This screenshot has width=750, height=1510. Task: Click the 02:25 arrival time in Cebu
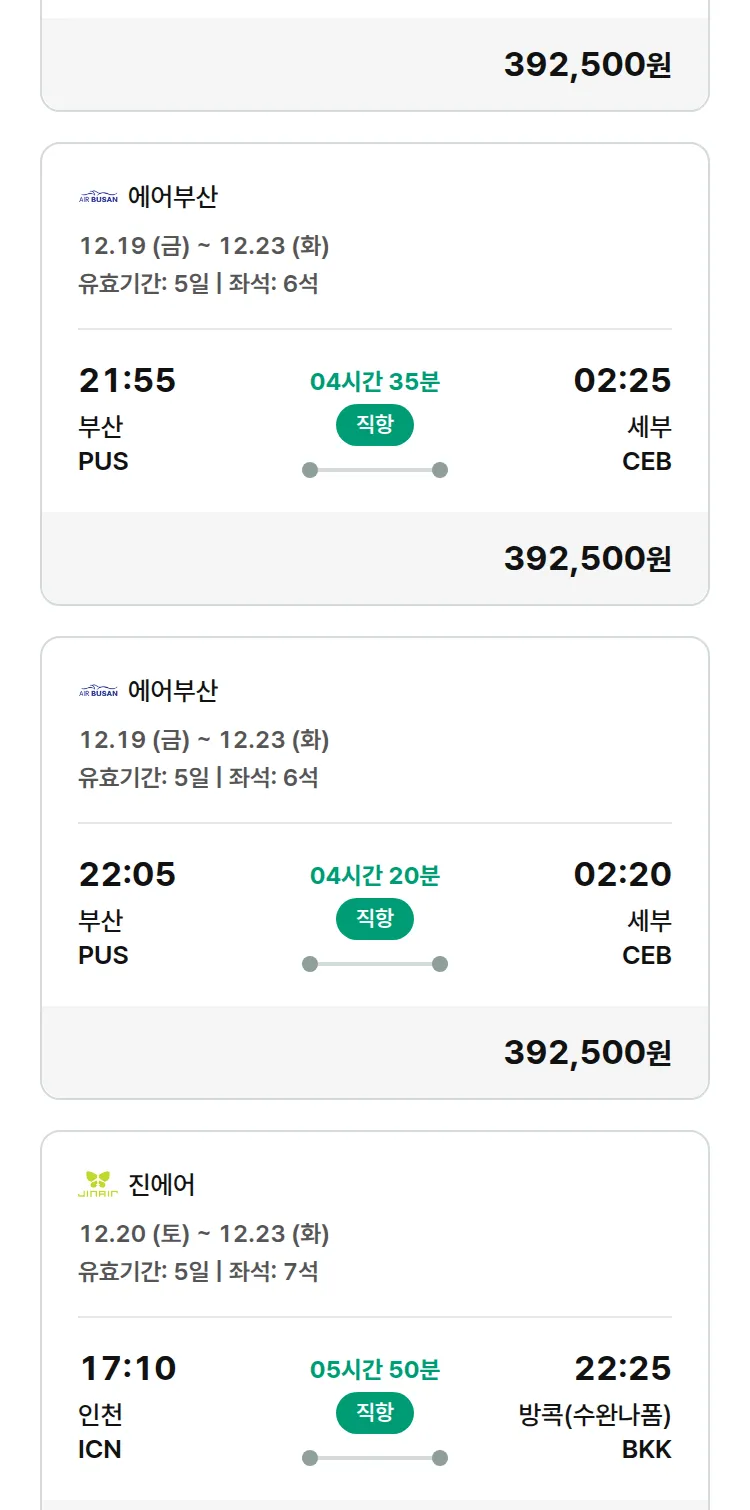(x=622, y=381)
